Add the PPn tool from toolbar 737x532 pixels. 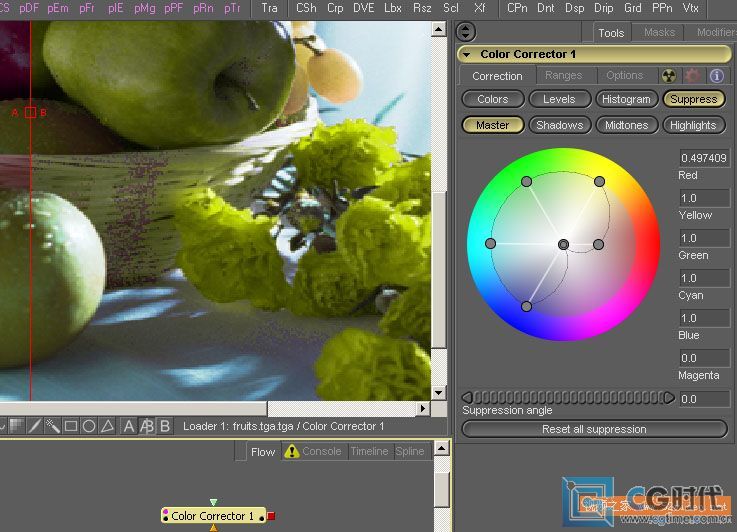(x=662, y=8)
